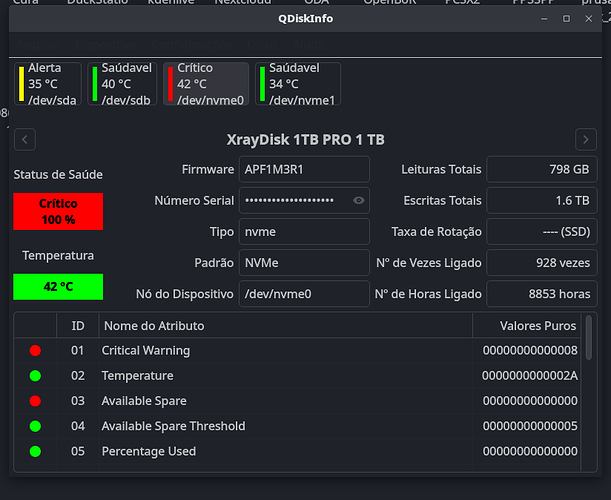
Task: Select the Available Spare Threshold attribute name
Action: 173,426
